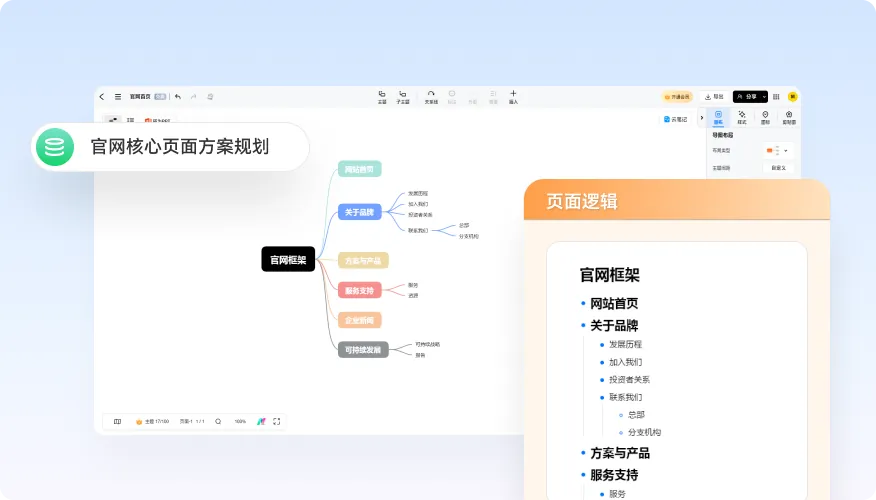Click the green stacked-layers badge icon

click(x=55, y=147)
